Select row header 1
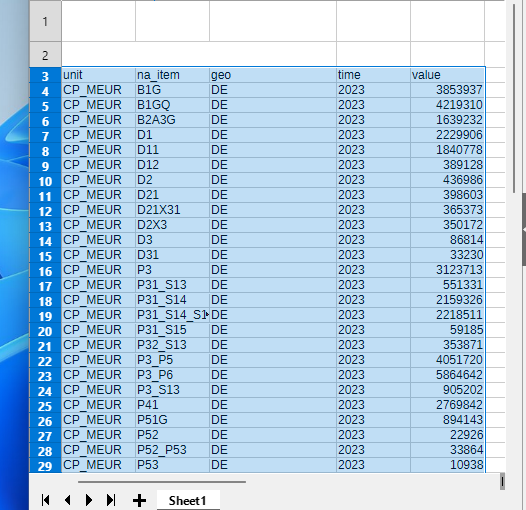This screenshot has height=510, width=526. [45, 22]
